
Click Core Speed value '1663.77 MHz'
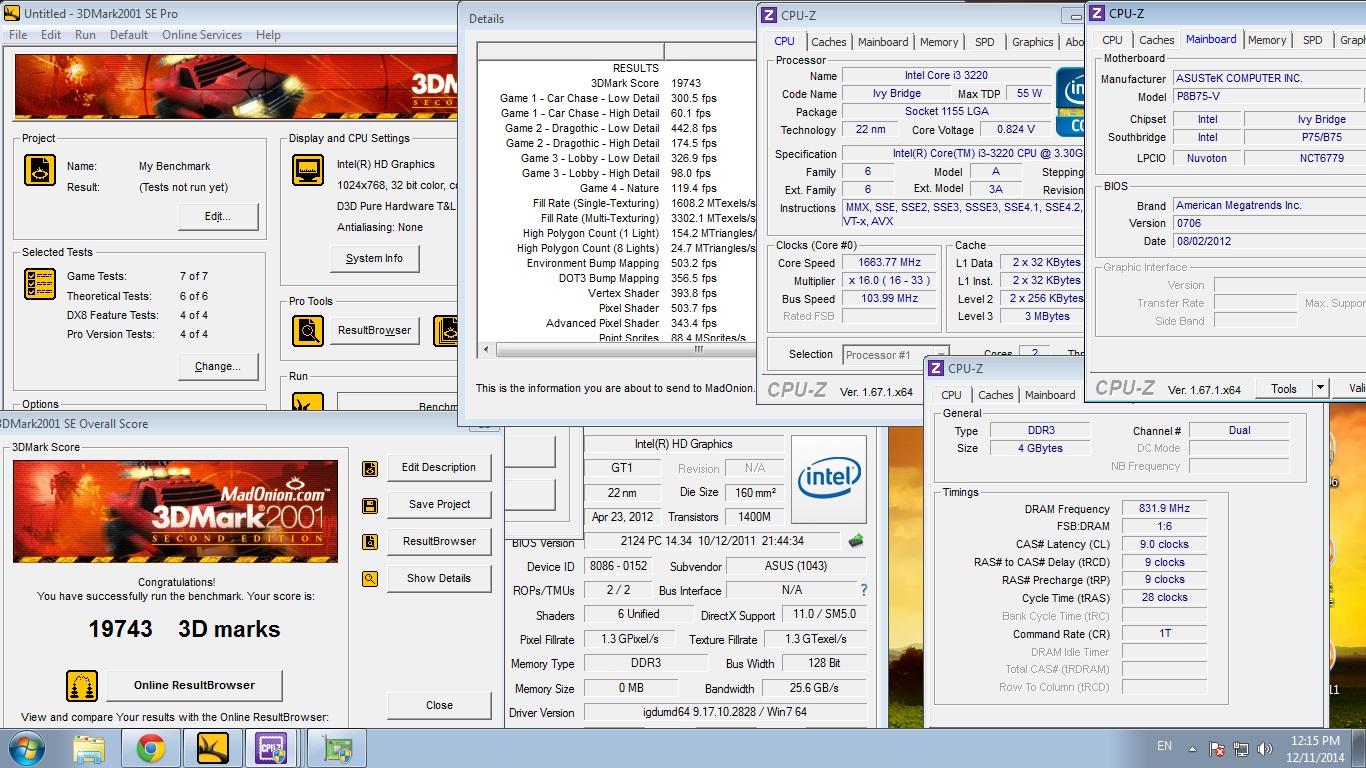890,263
